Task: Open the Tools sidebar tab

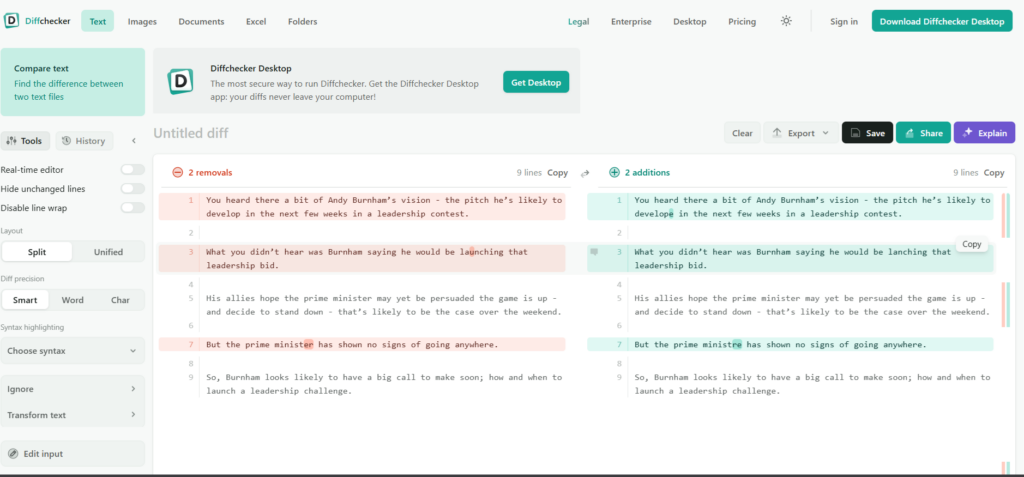Action: click(x=25, y=140)
